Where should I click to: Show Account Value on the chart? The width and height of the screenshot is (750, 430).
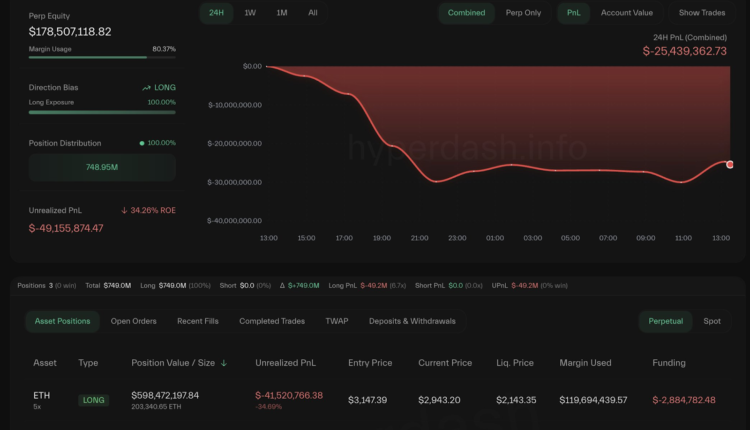(x=626, y=13)
